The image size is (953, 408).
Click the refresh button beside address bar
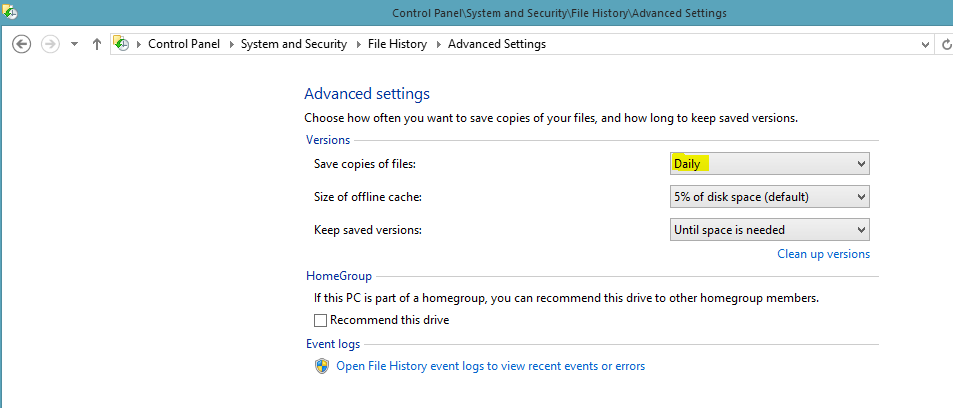tap(946, 44)
